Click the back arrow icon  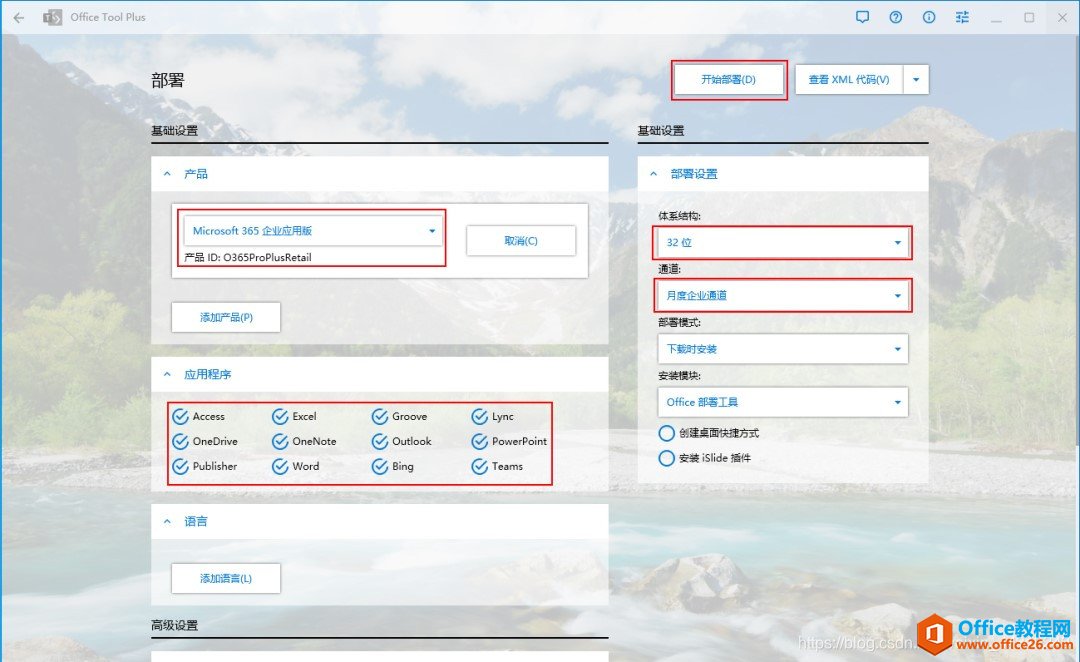[x=18, y=17]
